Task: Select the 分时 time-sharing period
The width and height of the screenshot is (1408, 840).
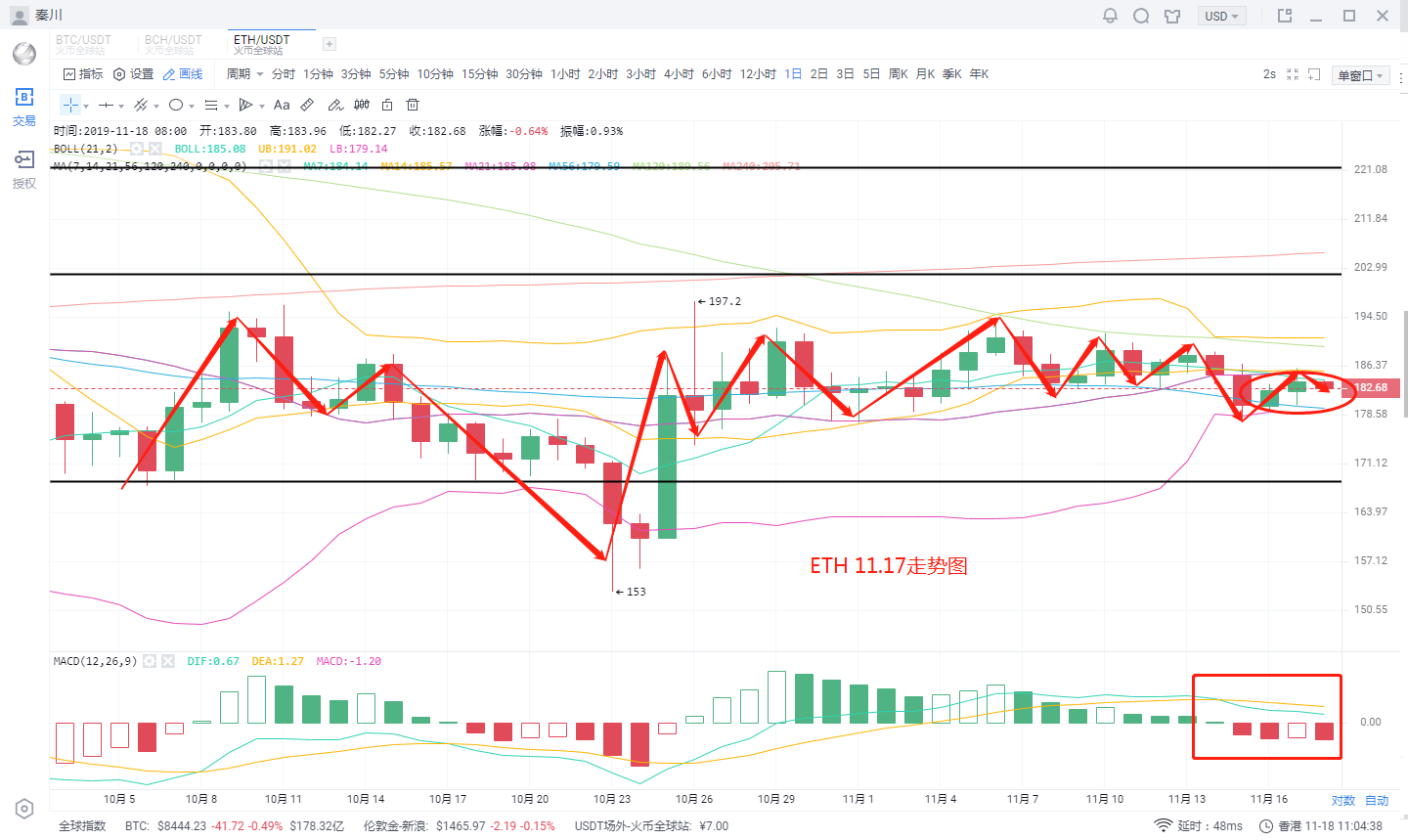Action: point(284,74)
